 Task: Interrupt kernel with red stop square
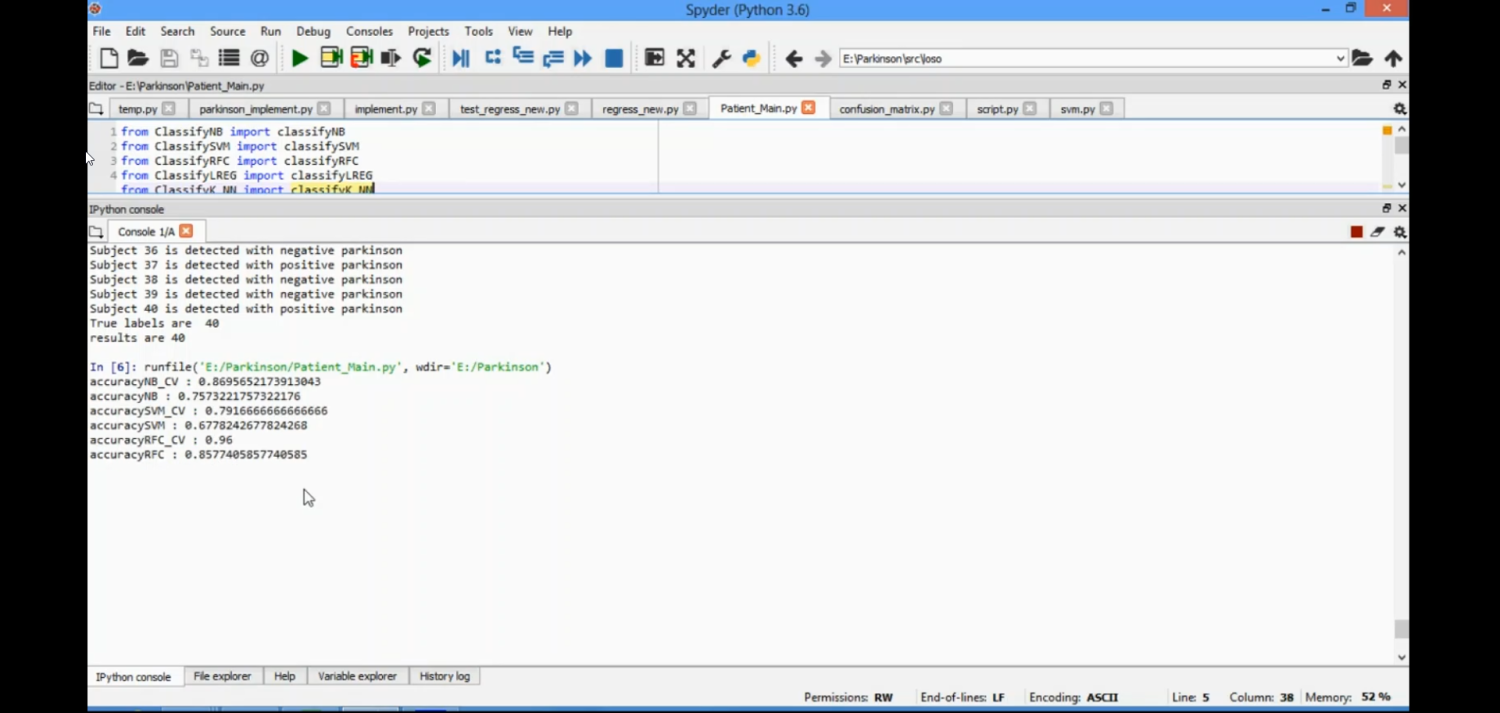coord(1356,232)
